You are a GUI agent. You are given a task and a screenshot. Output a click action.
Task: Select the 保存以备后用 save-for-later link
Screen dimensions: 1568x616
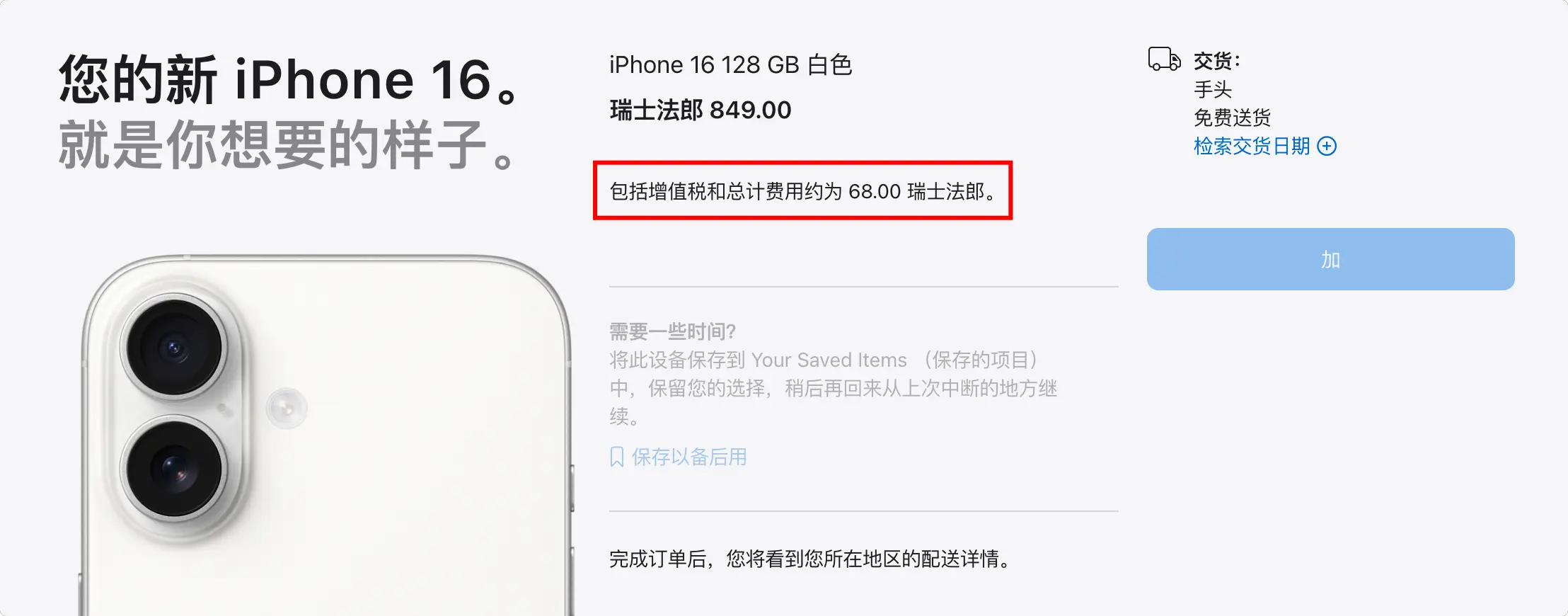coord(688,457)
